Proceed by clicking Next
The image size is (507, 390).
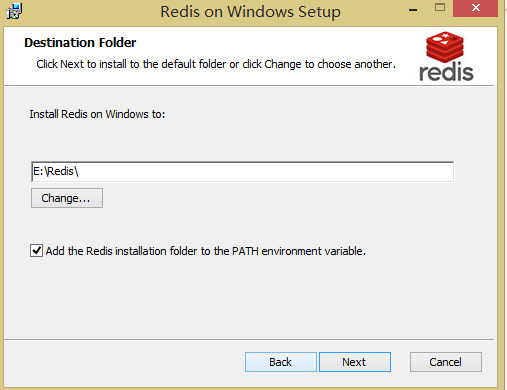(x=355, y=362)
